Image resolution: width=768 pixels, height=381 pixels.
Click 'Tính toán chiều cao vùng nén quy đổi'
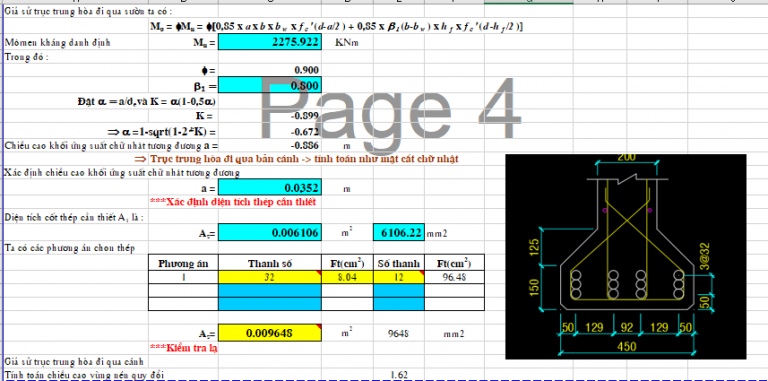[84, 375]
